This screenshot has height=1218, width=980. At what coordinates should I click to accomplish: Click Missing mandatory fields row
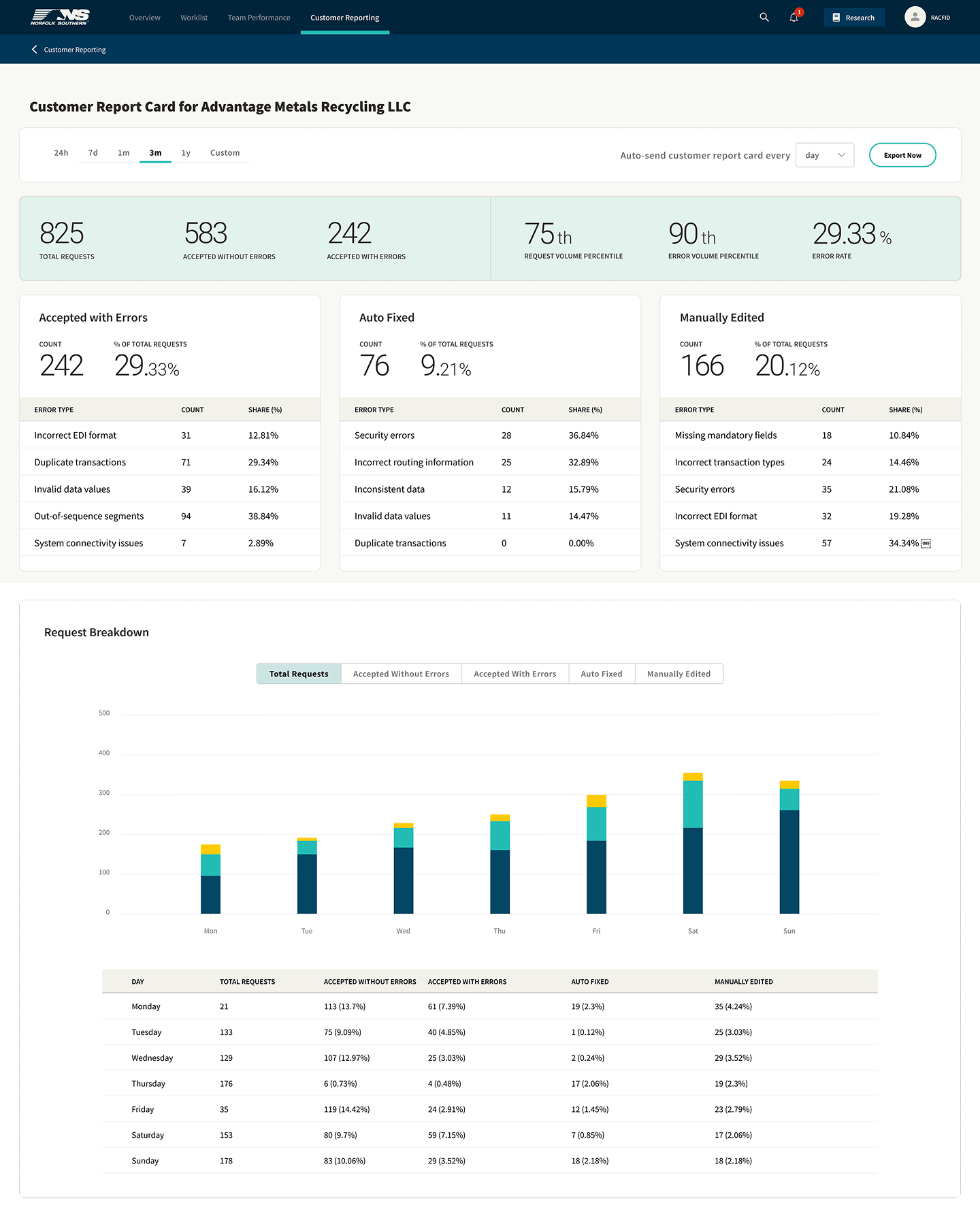coord(811,435)
